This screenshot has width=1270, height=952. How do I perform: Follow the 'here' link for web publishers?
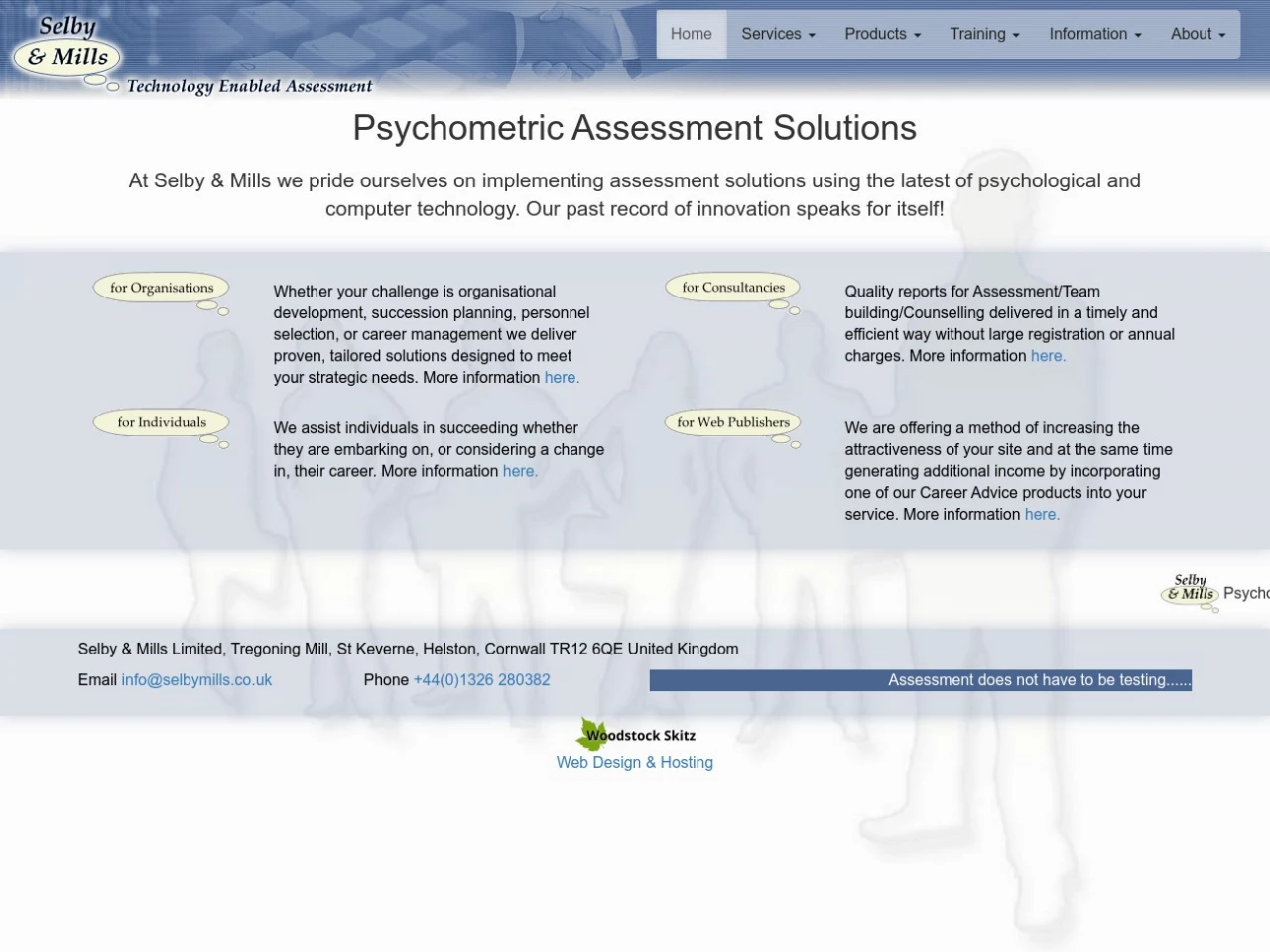(1041, 514)
